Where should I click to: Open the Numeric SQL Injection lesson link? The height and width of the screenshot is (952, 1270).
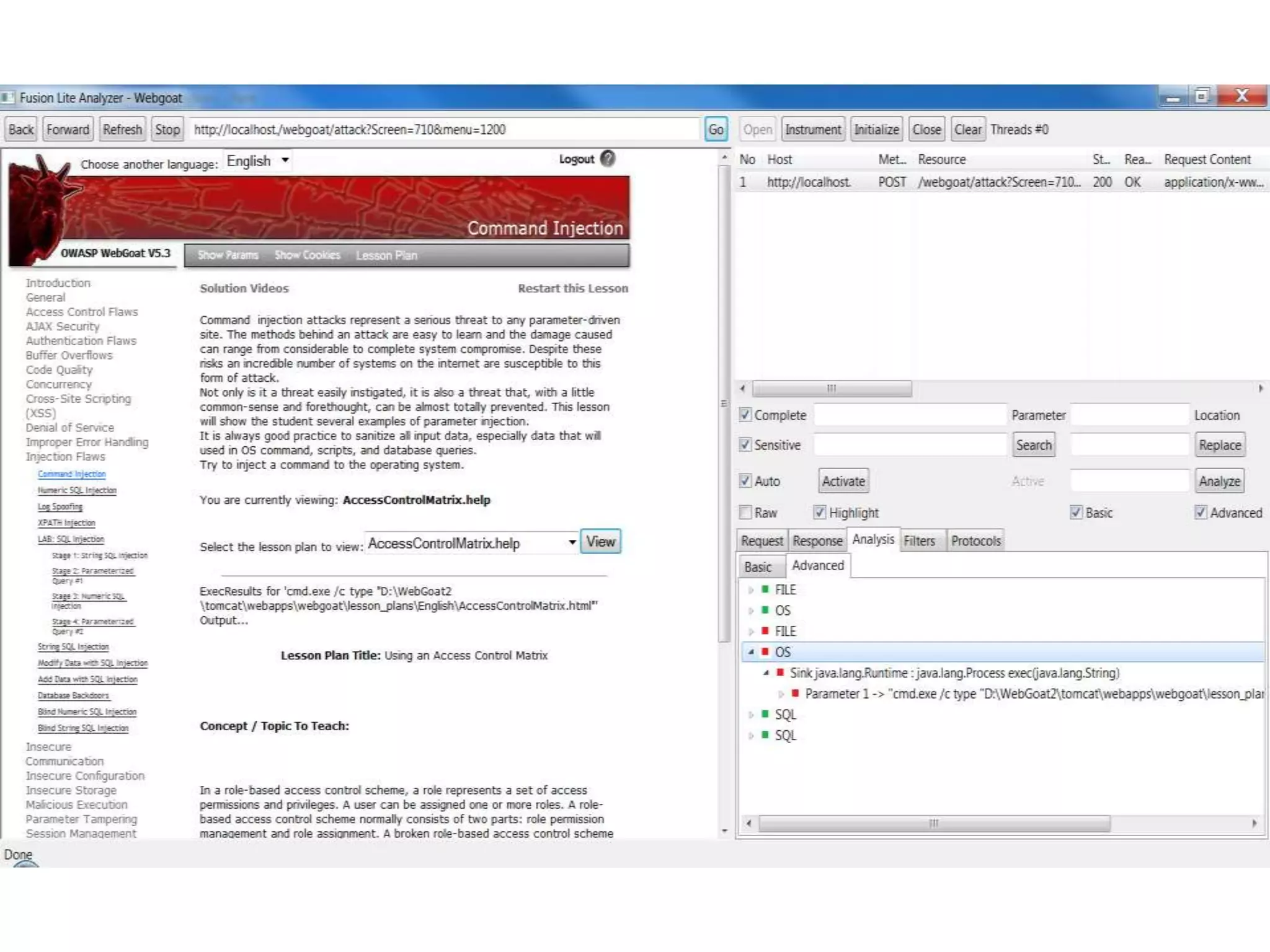[x=77, y=490]
